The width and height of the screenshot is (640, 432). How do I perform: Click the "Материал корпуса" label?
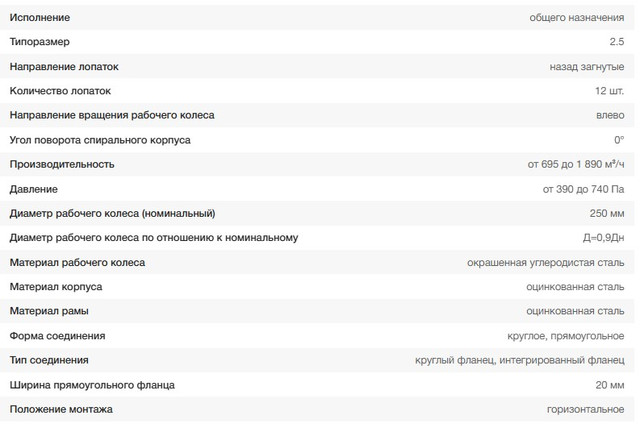(56, 287)
